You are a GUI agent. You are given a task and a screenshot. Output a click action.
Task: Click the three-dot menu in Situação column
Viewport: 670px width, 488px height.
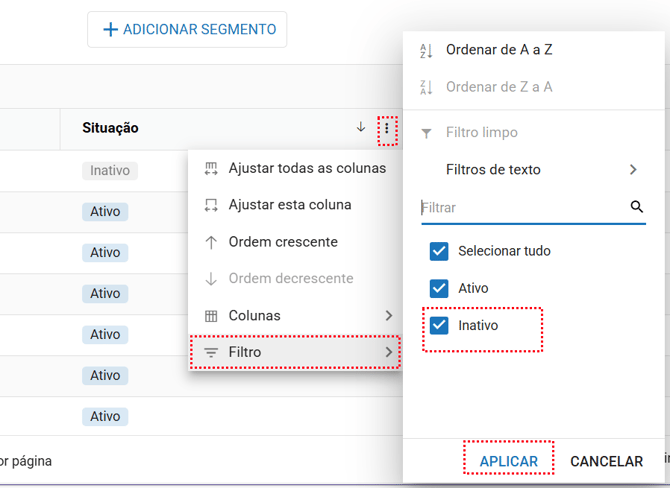pyautogui.click(x=387, y=128)
